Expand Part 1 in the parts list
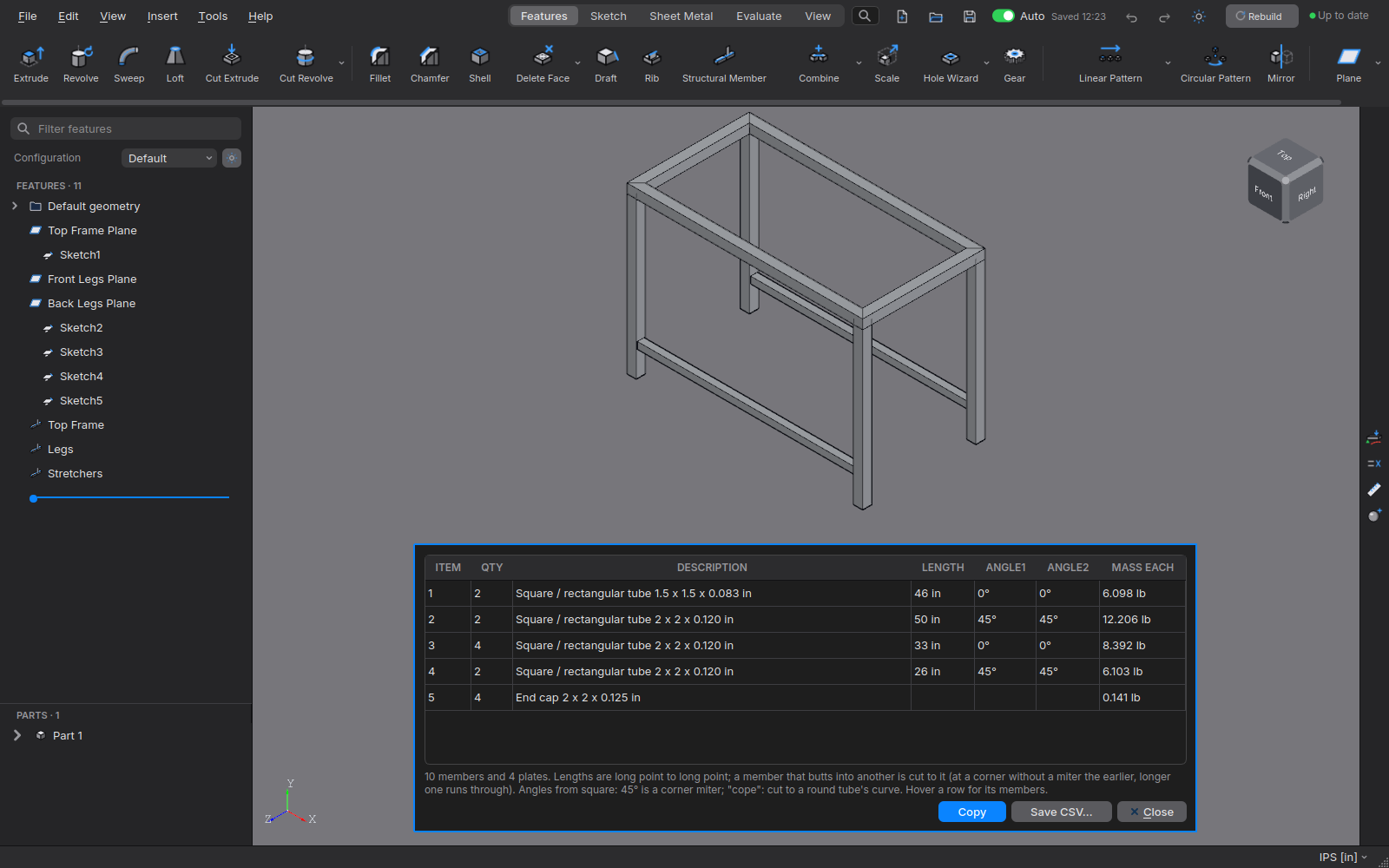Image resolution: width=1389 pixels, height=868 pixels. pos(17,735)
